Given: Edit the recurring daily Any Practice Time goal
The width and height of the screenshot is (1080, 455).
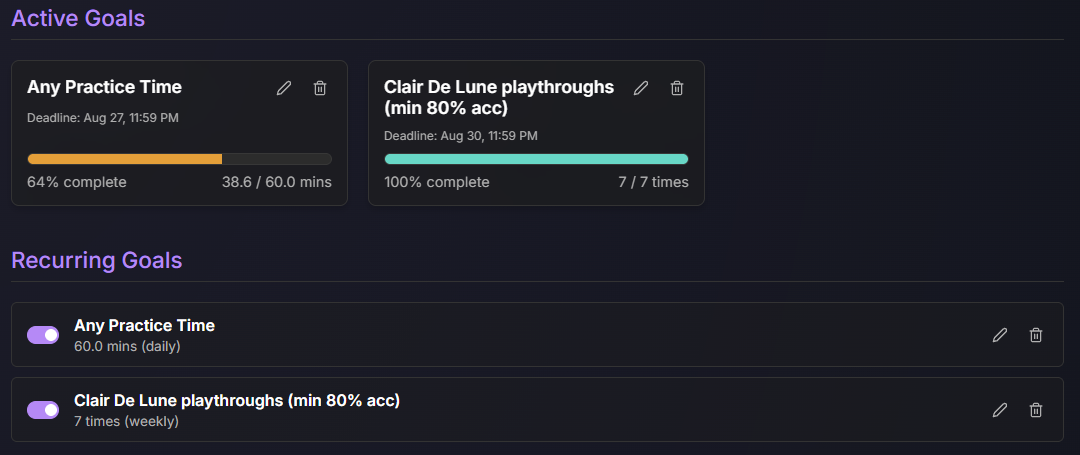Looking at the screenshot, I should pos(999,335).
